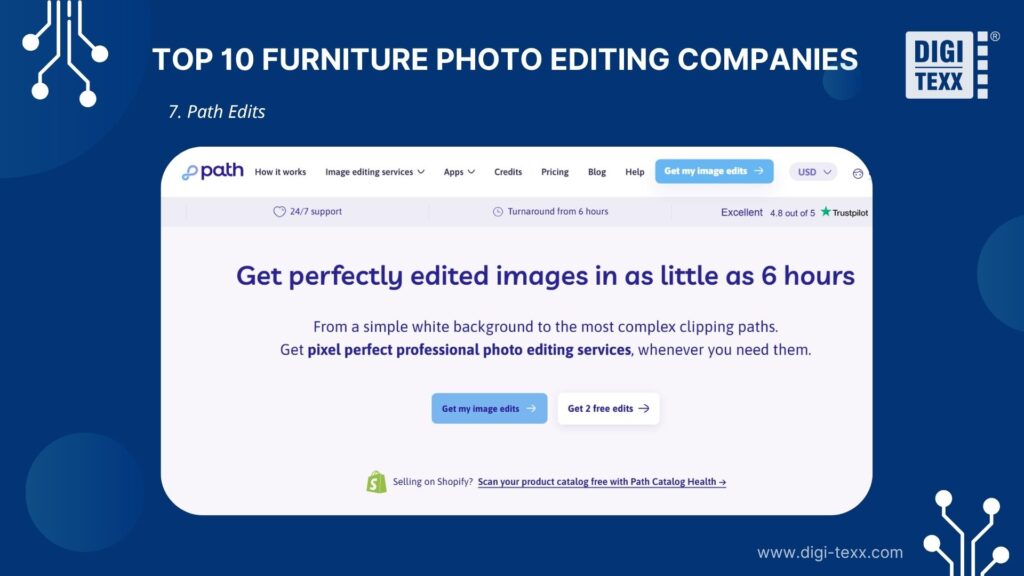Open the Help page
The width and height of the screenshot is (1024, 576).
(635, 172)
